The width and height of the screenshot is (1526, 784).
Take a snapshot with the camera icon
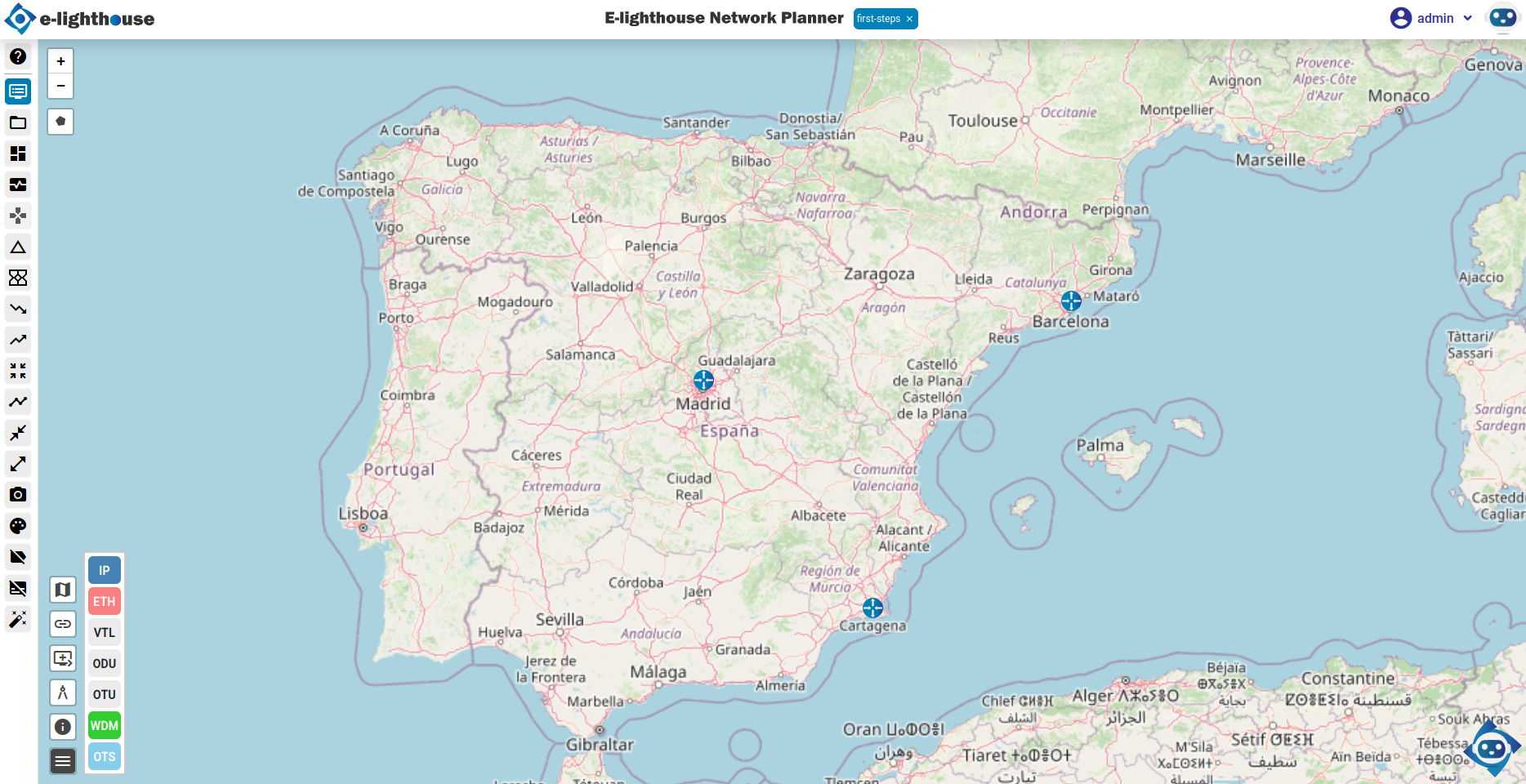point(17,494)
